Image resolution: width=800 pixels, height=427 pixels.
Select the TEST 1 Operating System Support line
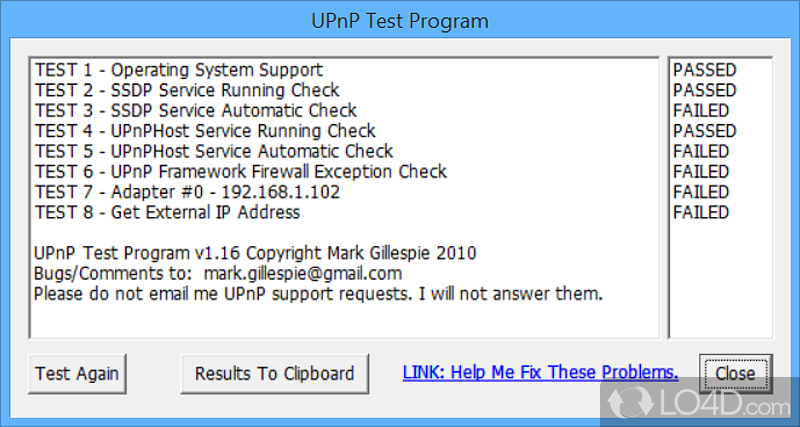click(x=179, y=70)
